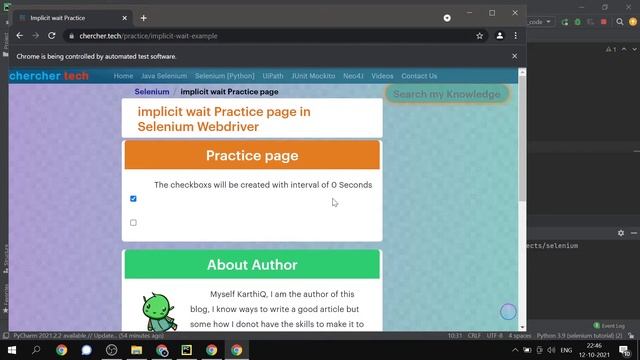Click PyCharm update available status message

tap(89, 336)
